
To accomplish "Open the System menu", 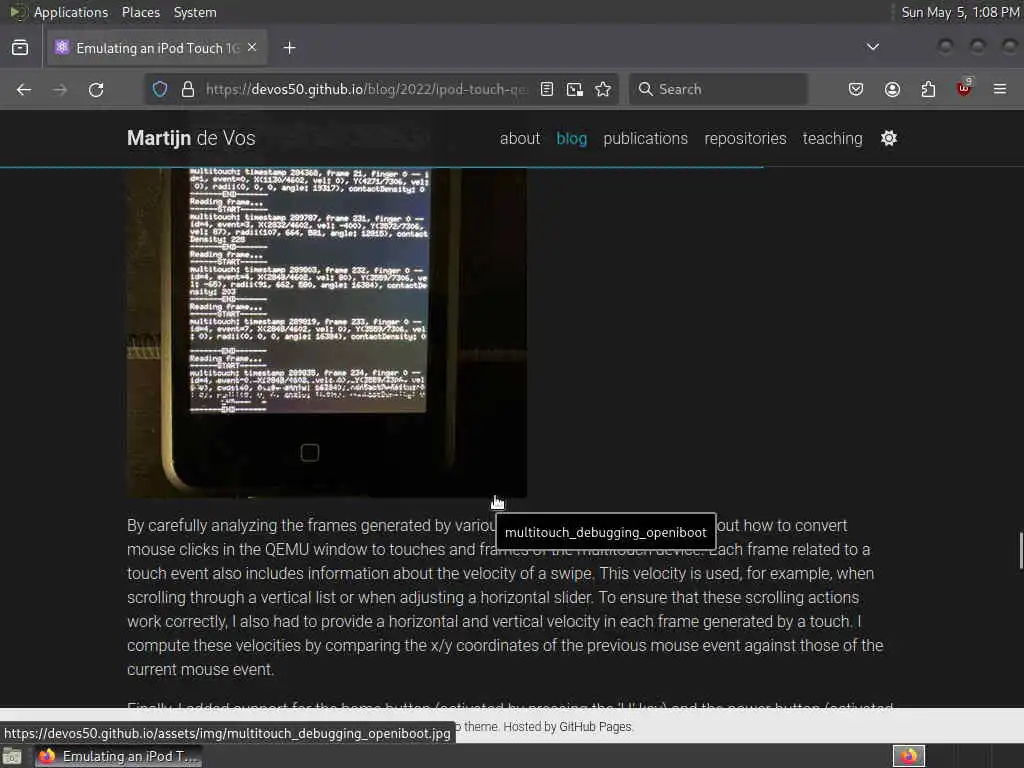I will pos(195,12).
